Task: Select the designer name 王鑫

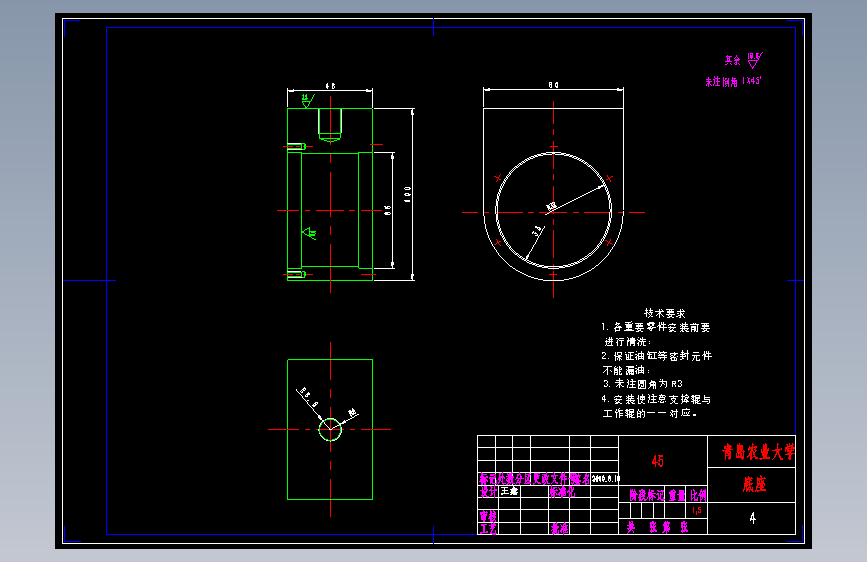Action: pos(509,491)
